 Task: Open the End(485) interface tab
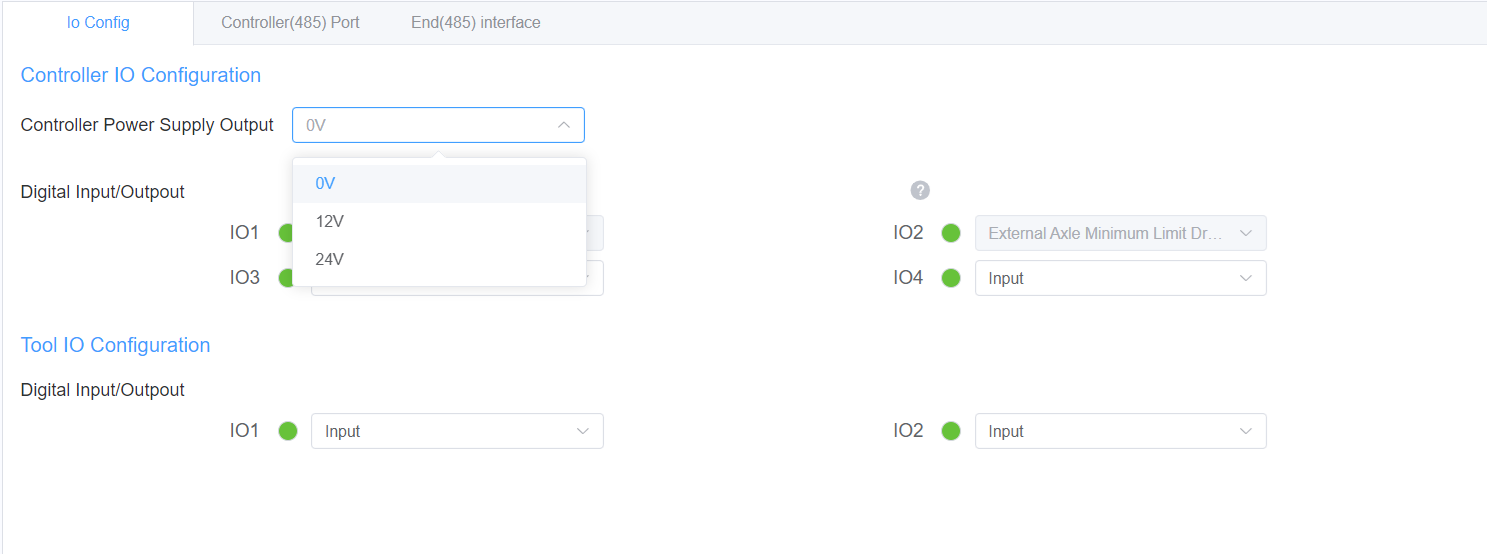click(x=475, y=22)
